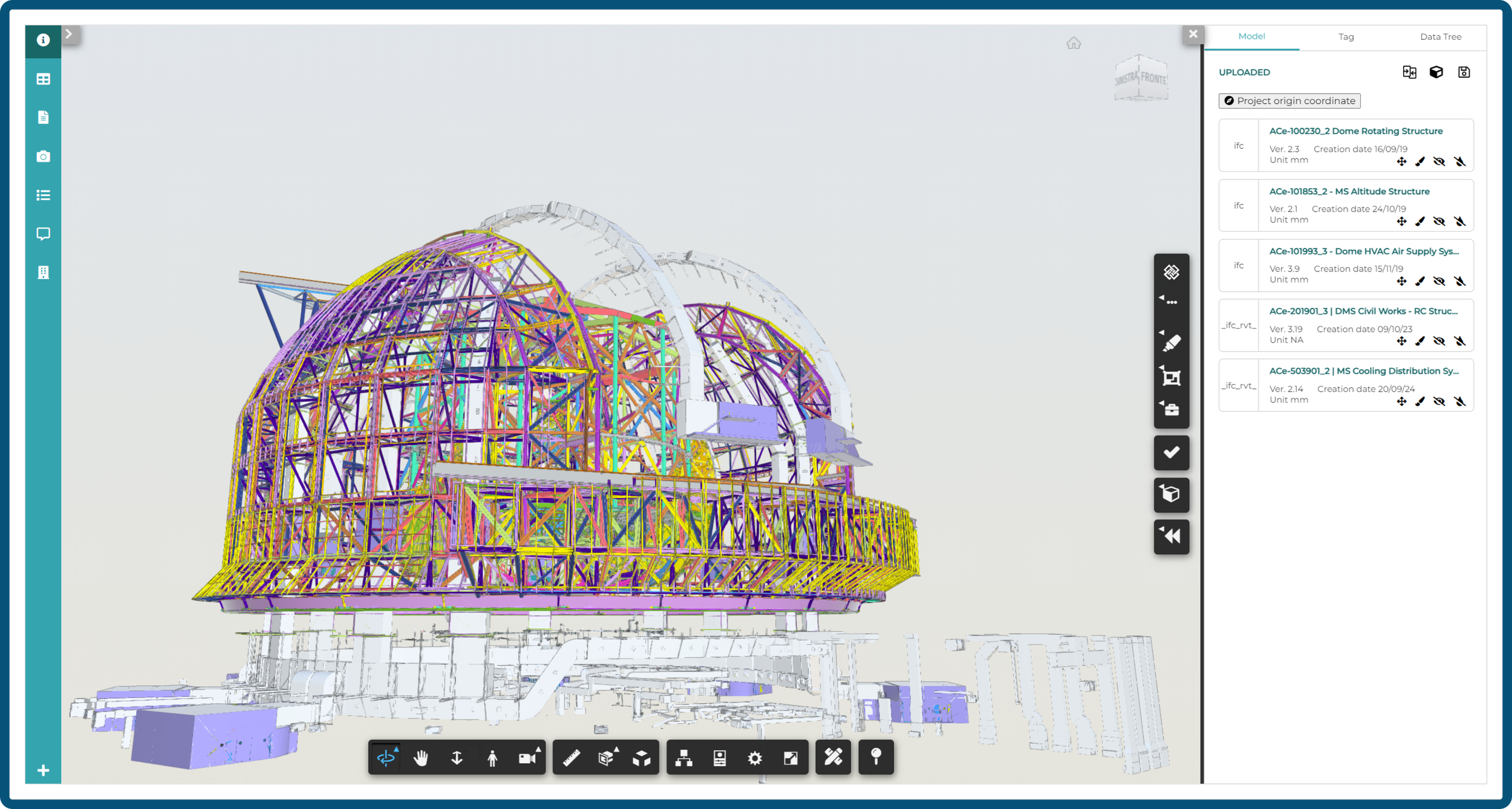This screenshot has height=809, width=1512.
Task: Hide the MS Altitude Structure model
Action: [1439, 221]
